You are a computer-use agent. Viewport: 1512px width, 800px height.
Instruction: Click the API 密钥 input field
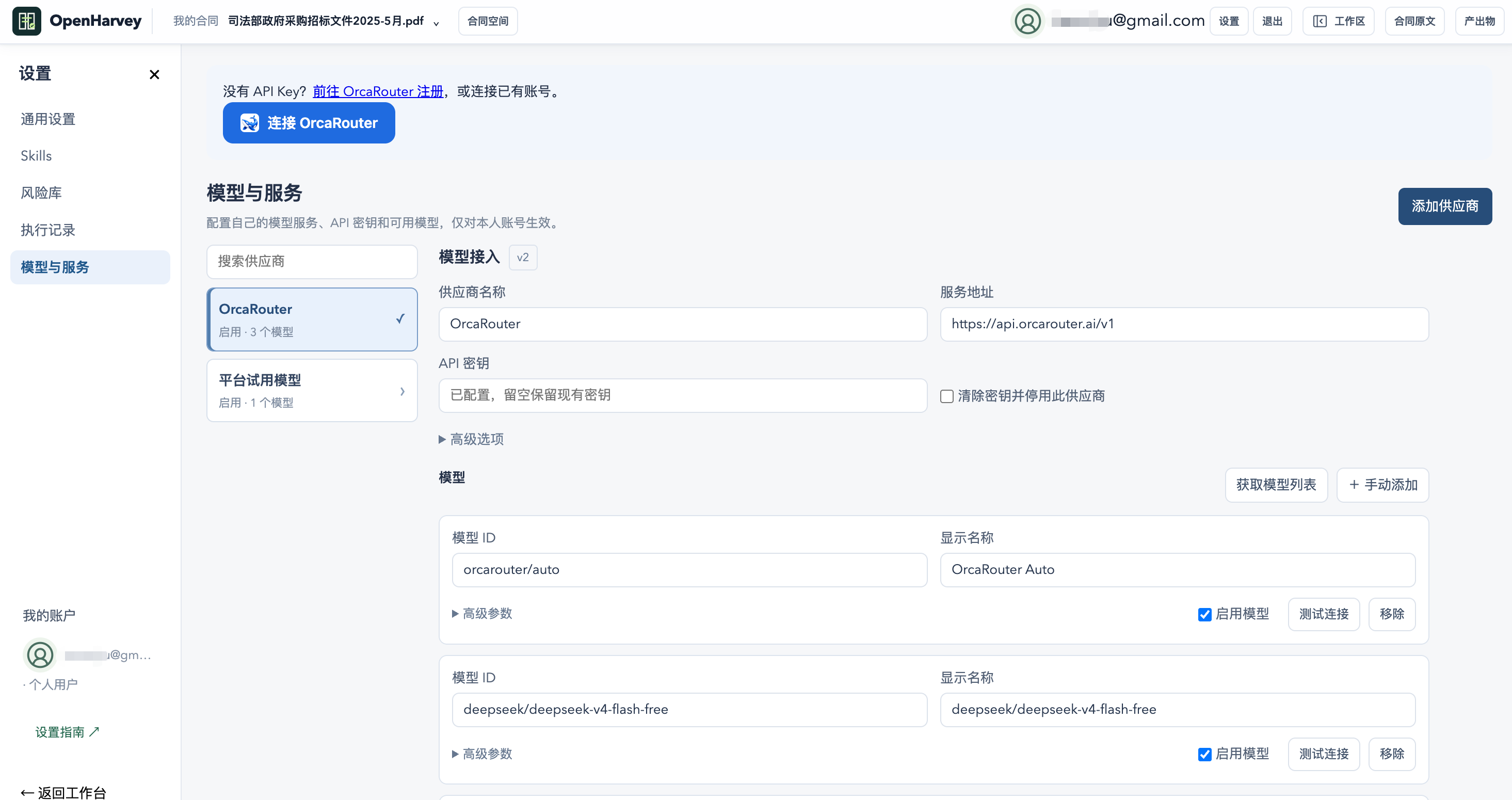[683, 395]
